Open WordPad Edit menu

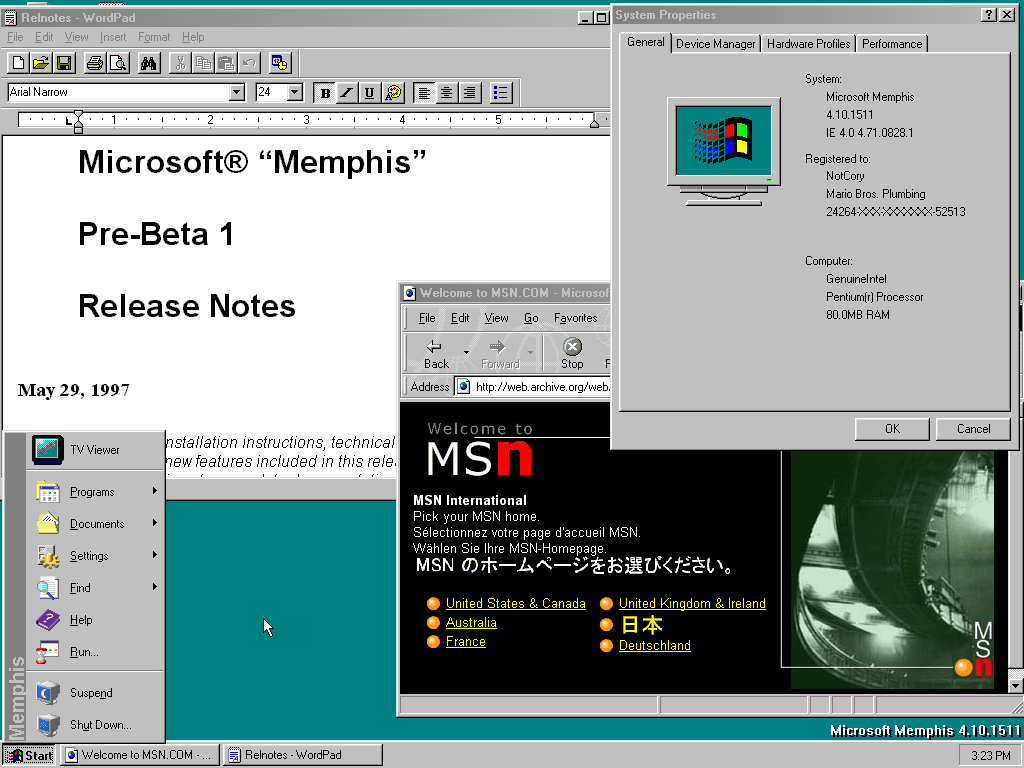coord(44,37)
